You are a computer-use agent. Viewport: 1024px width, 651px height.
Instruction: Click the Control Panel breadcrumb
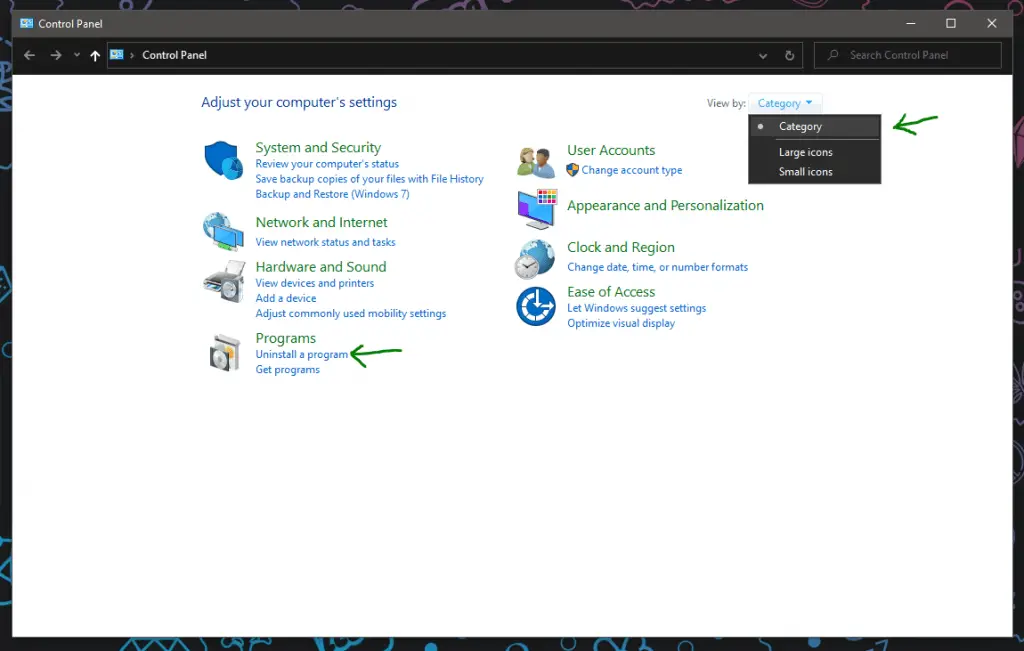174,56
